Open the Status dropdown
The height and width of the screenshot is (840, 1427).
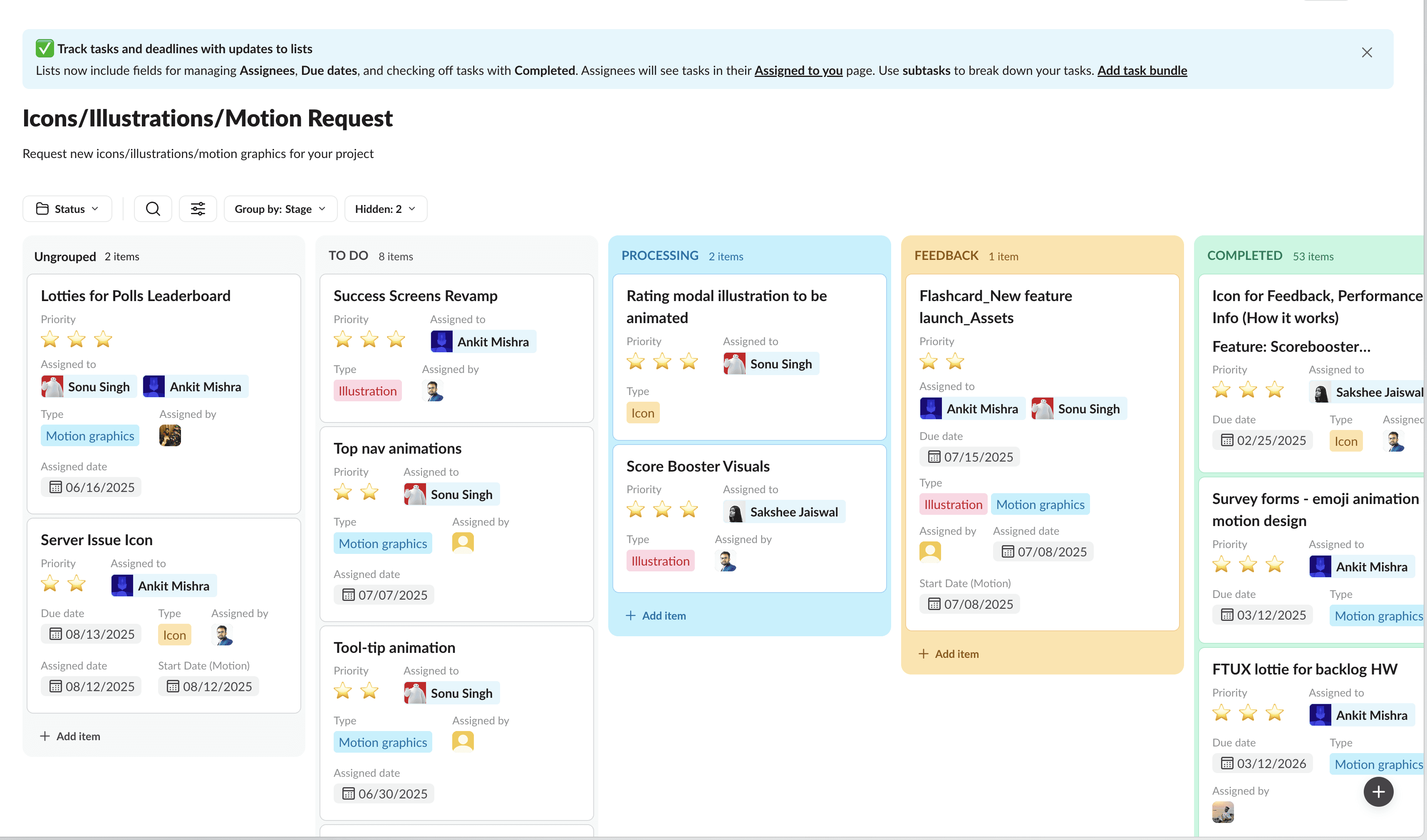67,209
